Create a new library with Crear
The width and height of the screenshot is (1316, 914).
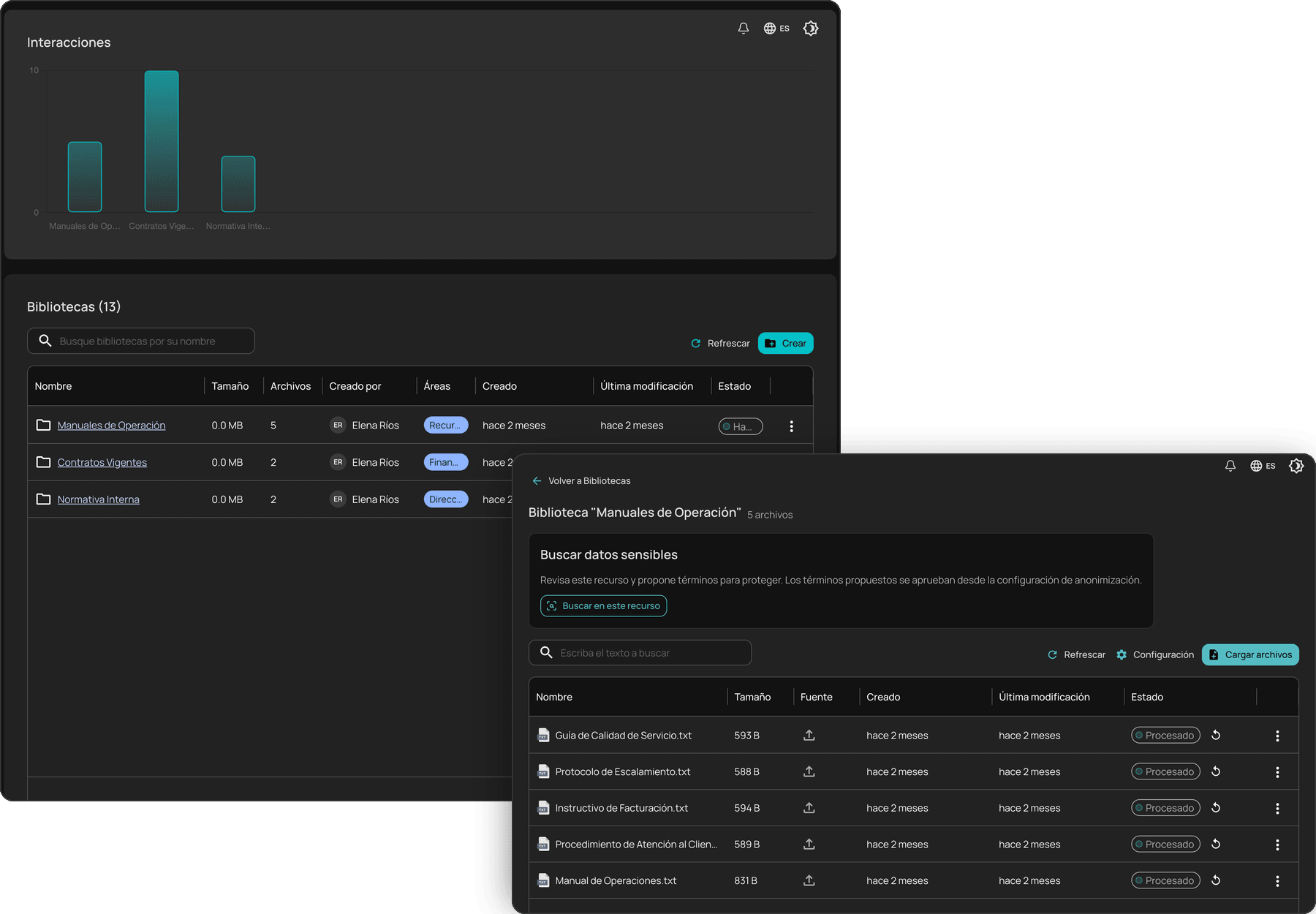[786, 343]
